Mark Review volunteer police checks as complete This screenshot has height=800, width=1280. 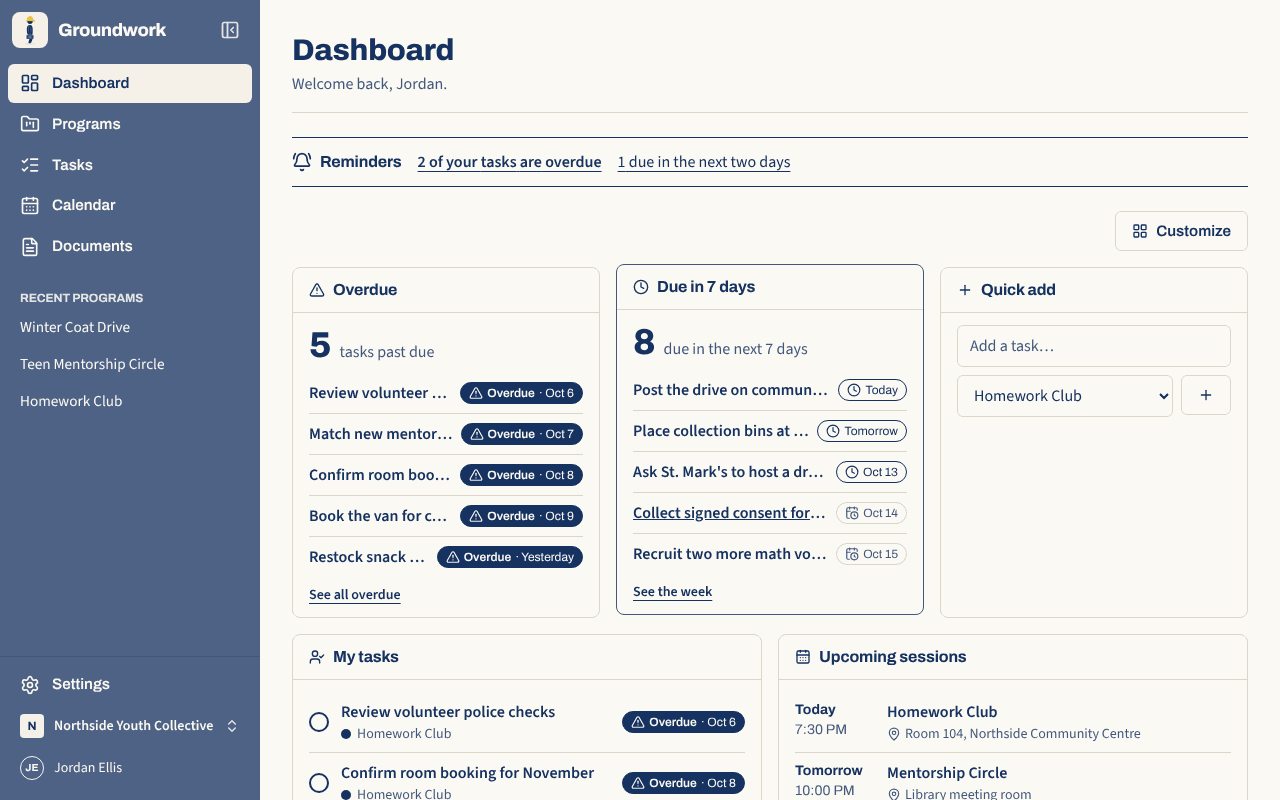click(319, 722)
